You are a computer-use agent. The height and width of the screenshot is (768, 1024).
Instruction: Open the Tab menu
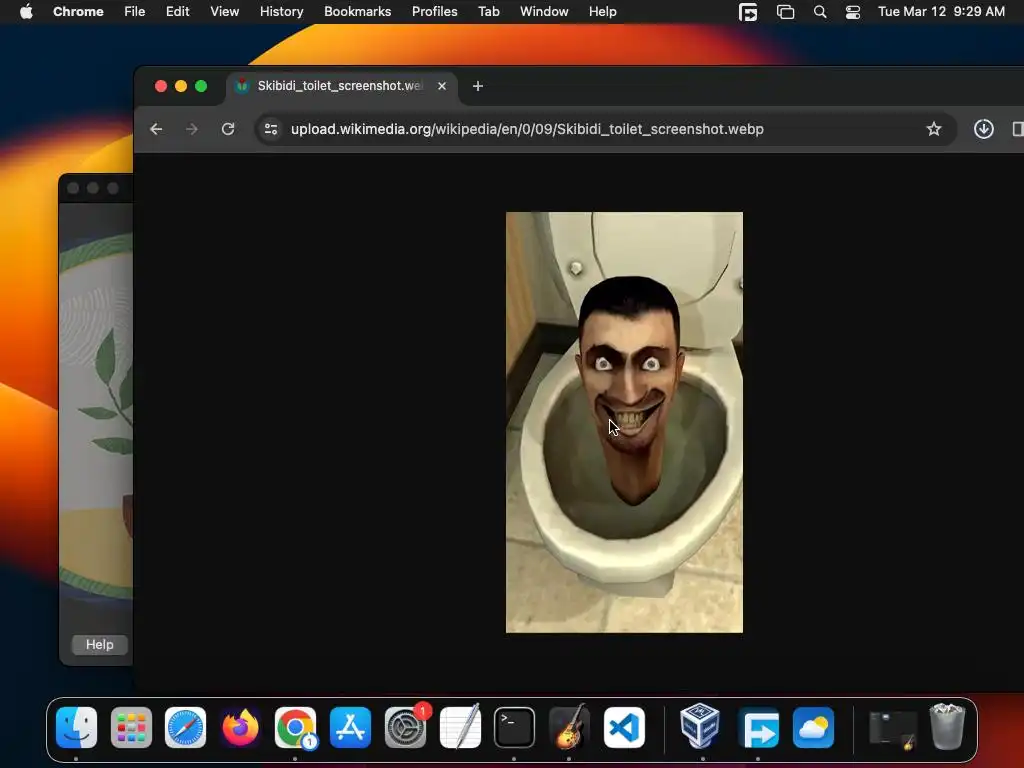pyautogui.click(x=488, y=12)
